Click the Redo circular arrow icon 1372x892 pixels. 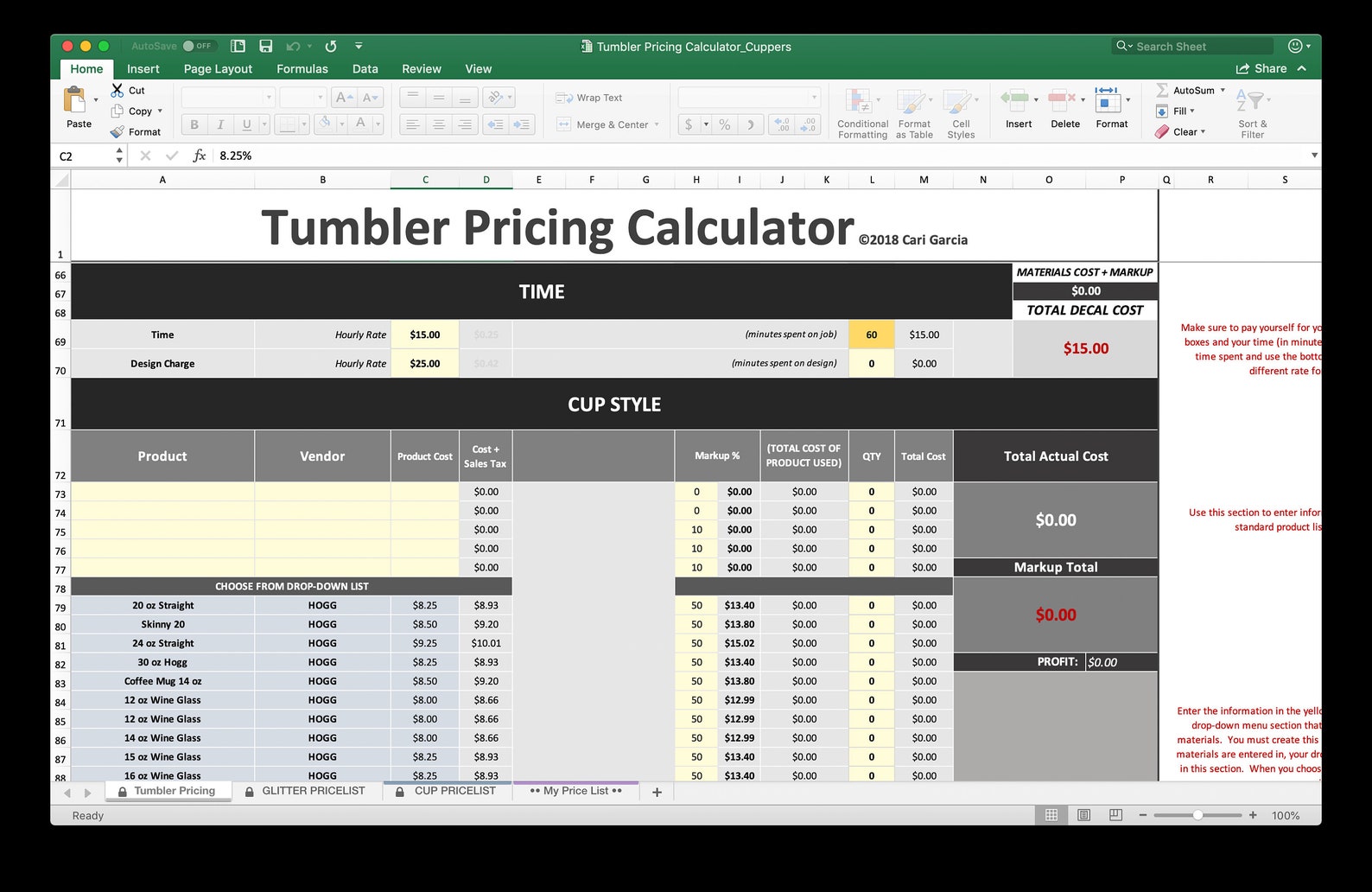tap(331, 46)
